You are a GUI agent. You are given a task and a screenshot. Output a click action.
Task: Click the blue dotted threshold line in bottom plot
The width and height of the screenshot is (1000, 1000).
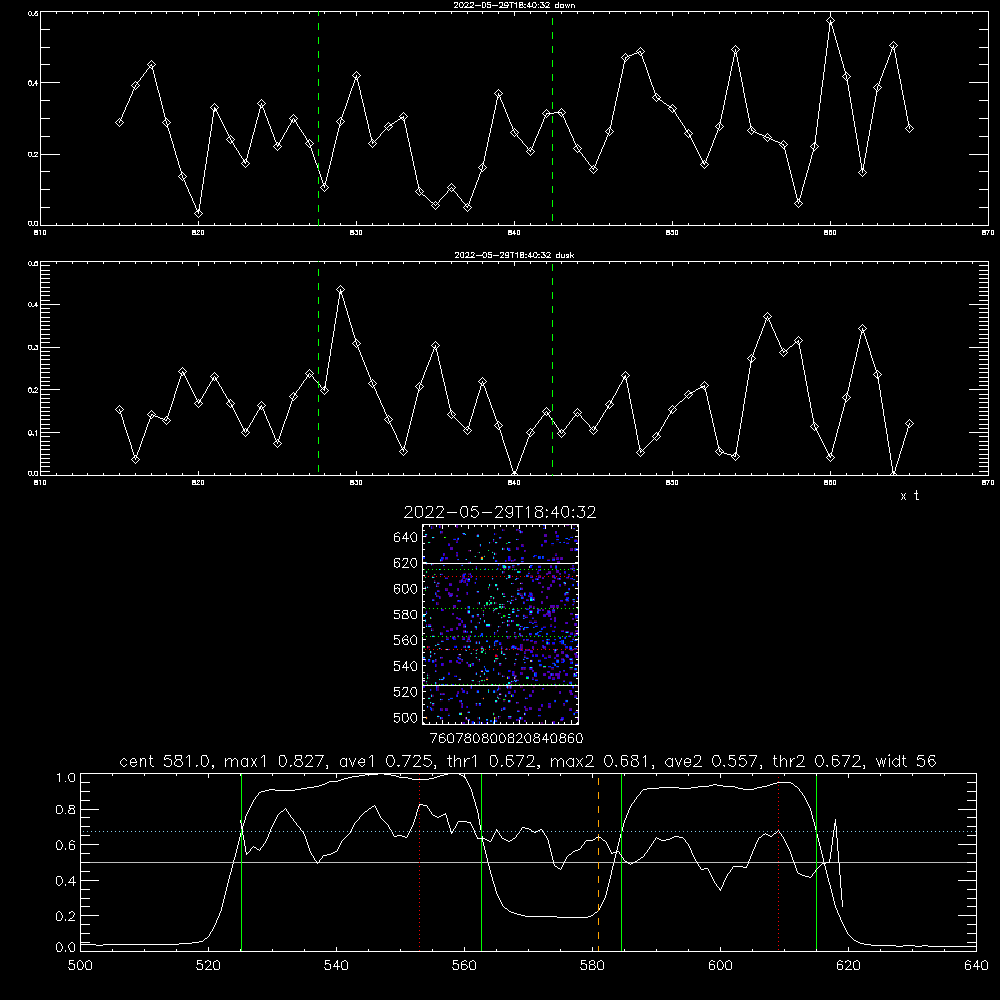528,832
